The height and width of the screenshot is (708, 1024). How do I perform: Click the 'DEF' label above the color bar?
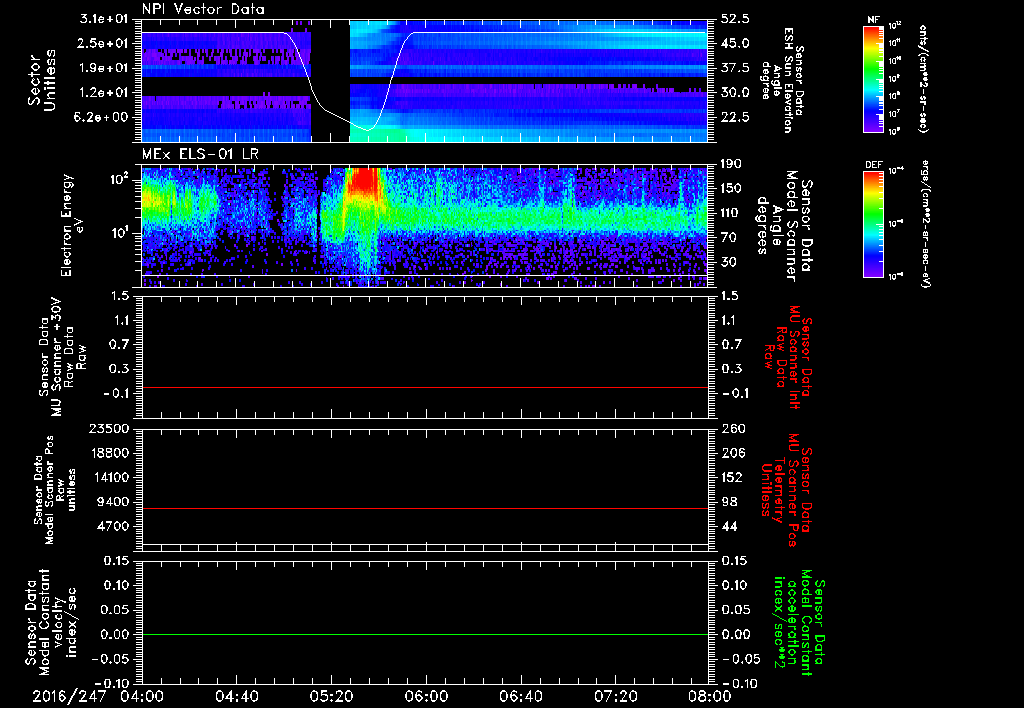pyautogui.click(x=873, y=165)
